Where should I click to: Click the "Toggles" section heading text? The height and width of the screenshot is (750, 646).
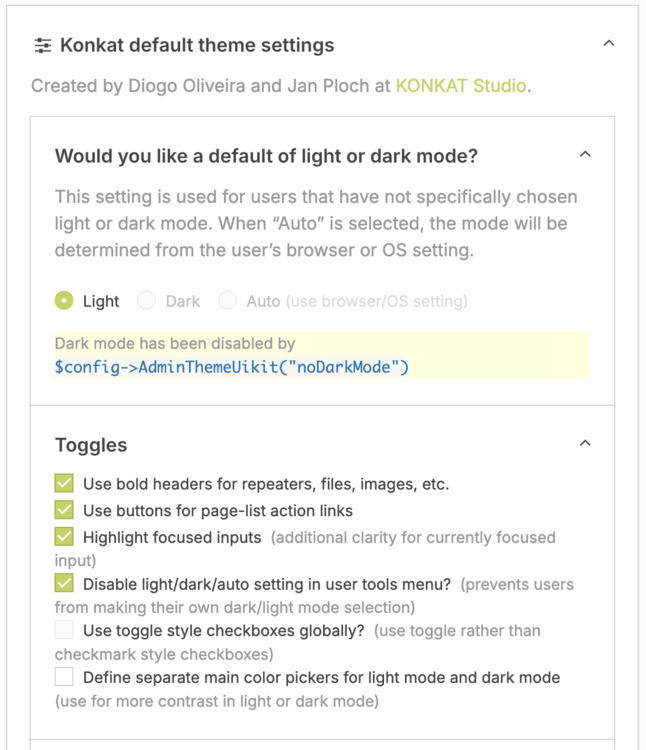tap(91, 445)
